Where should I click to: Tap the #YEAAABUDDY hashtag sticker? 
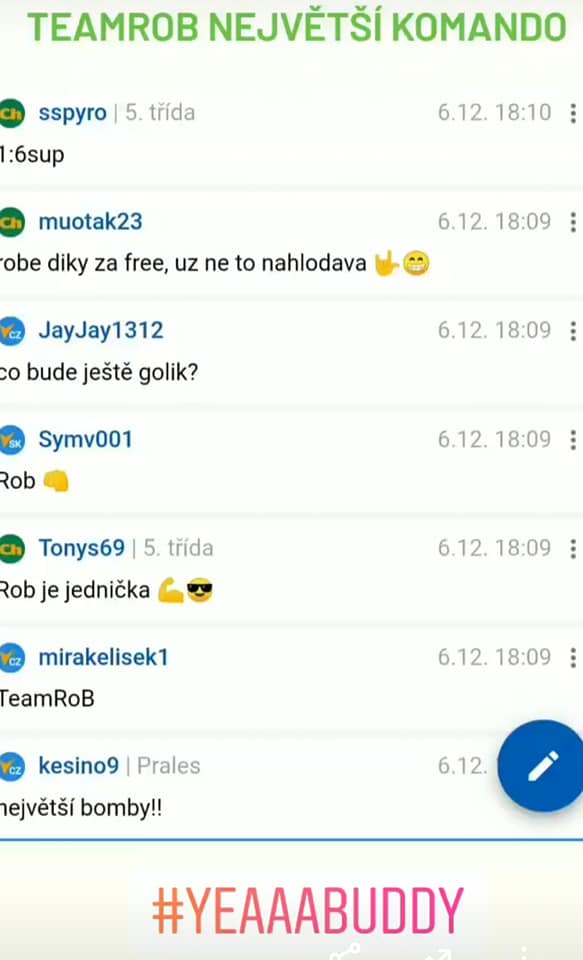307,910
